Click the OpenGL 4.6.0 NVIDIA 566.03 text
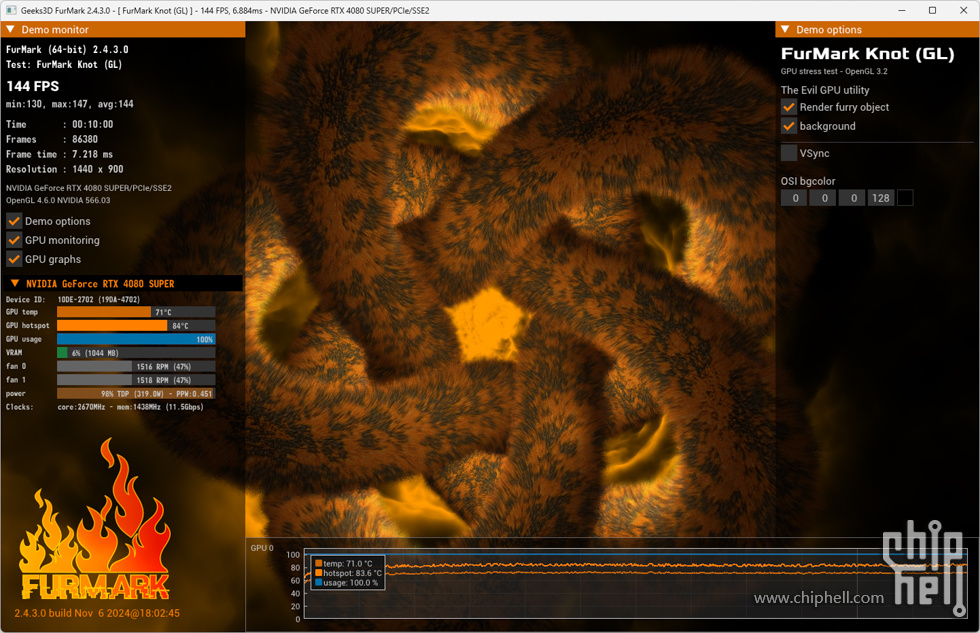Image resolution: width=980 pixels, height=633 pixels. point(58,201)
